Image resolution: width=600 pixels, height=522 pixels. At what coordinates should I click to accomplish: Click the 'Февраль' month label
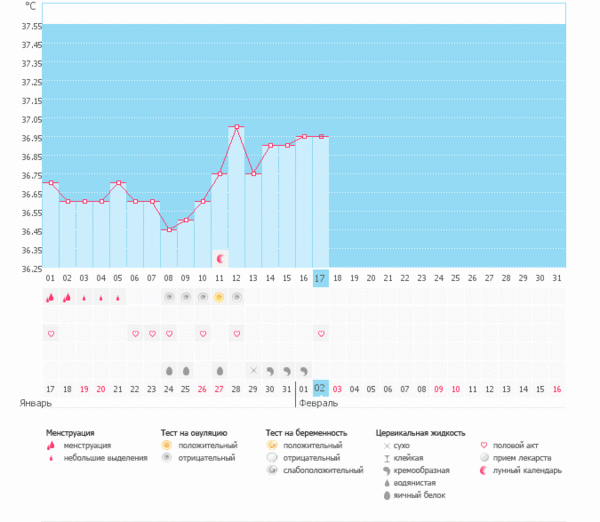(x=318, y=403)
